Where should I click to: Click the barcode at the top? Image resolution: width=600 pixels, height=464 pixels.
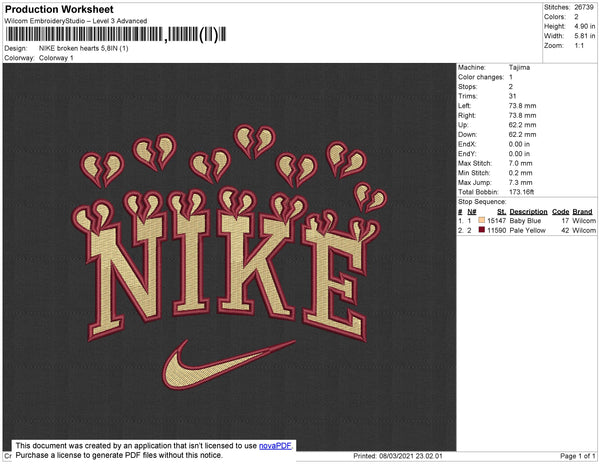coord(116,34)
